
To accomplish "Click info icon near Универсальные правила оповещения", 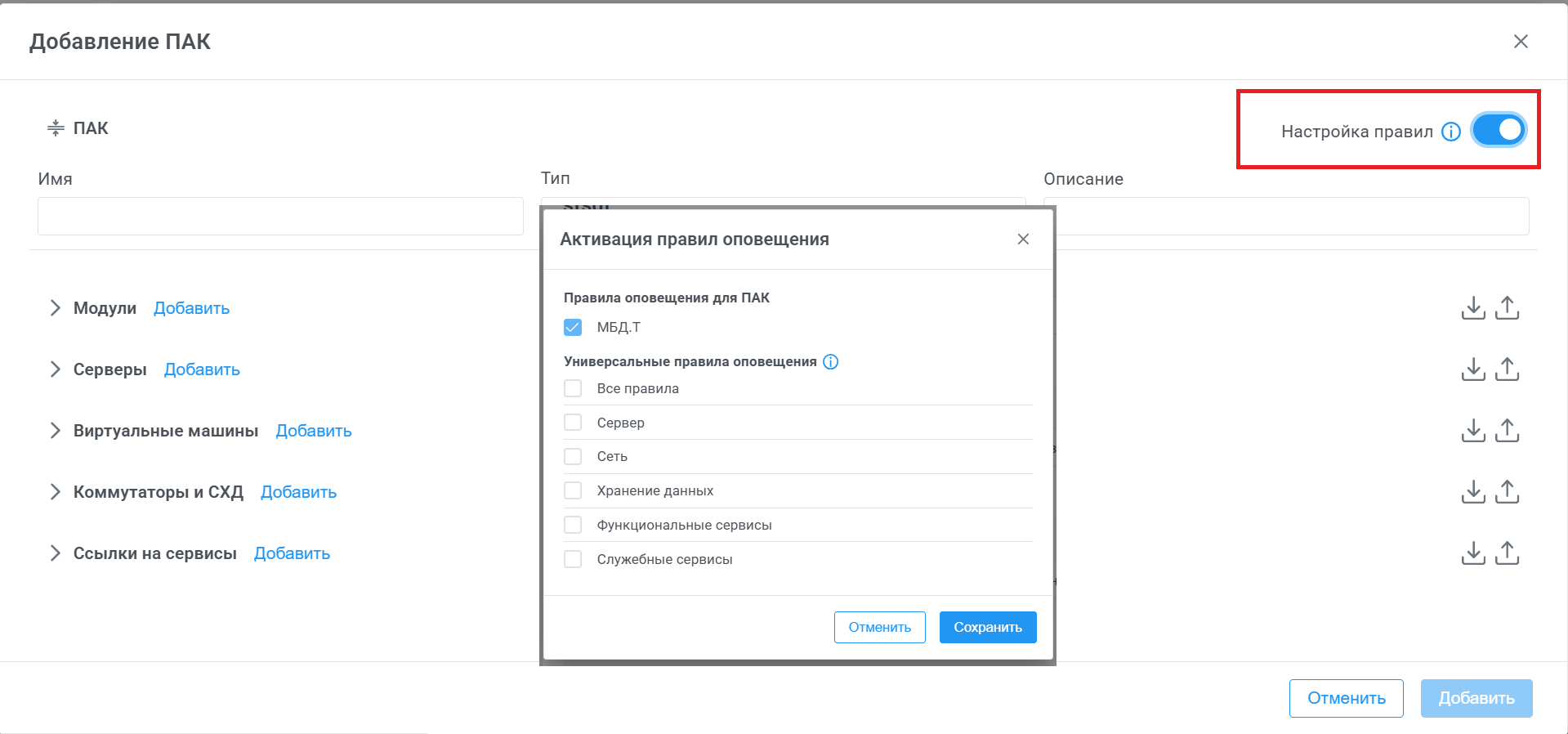I will tap(830, 362).
